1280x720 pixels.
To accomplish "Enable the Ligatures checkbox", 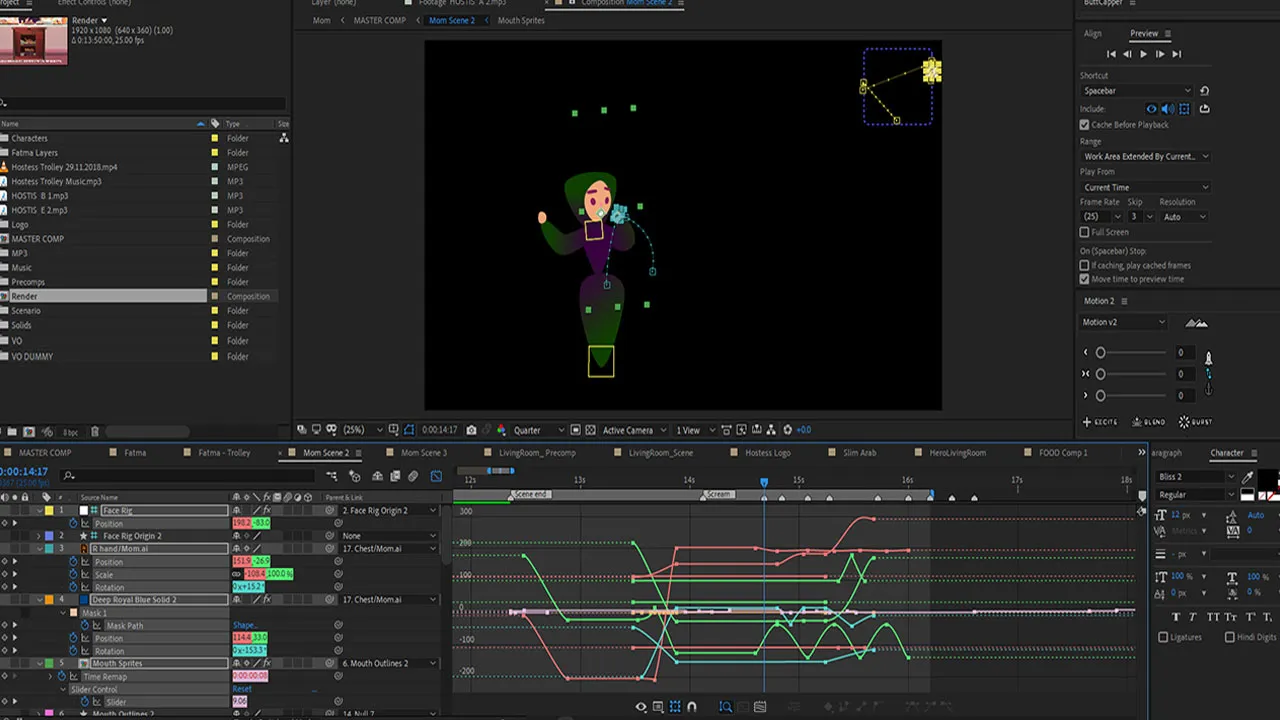I will coord(1163,637).
